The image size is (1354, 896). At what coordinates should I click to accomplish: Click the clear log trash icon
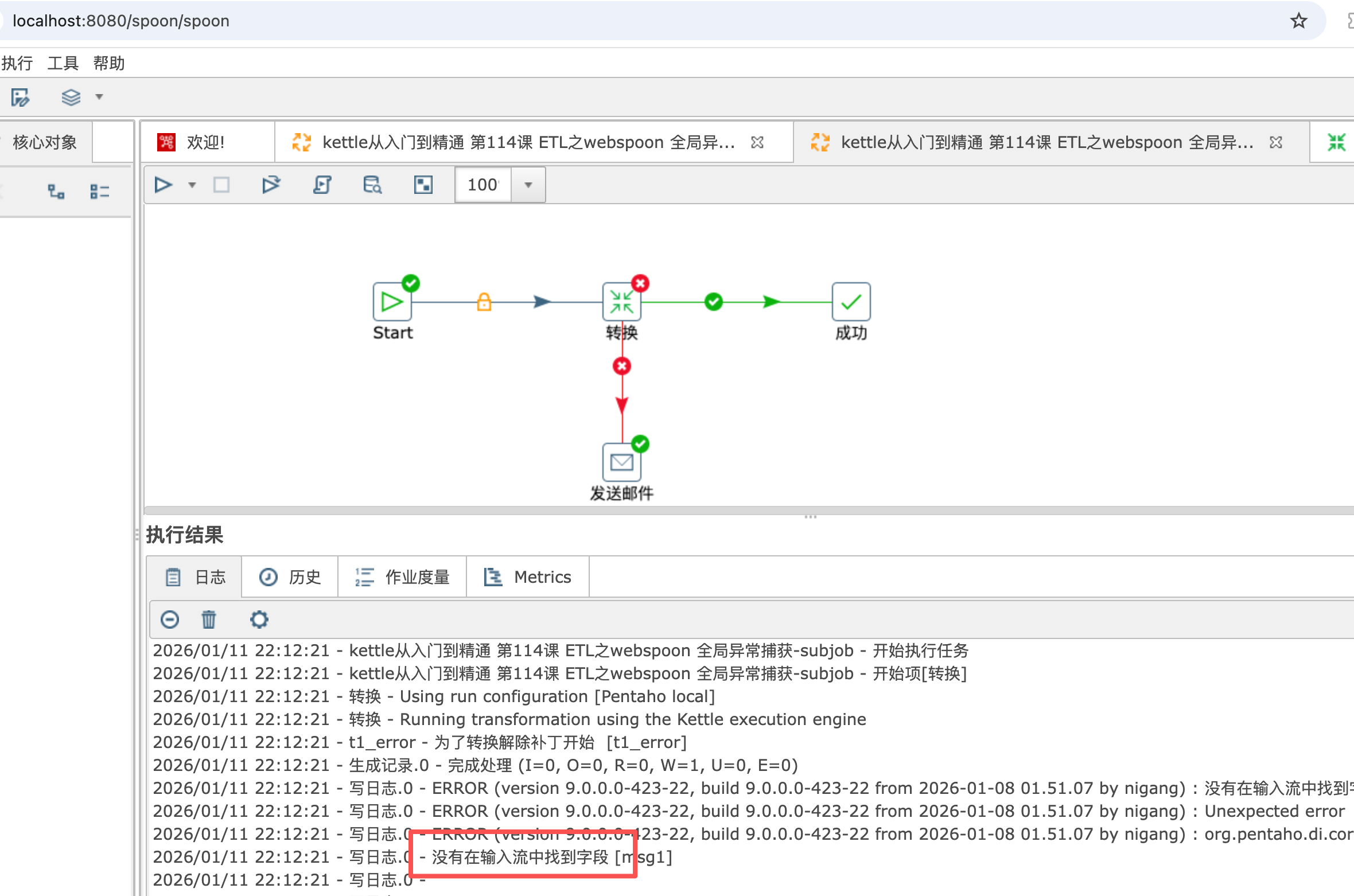click(x=209, y=620)
